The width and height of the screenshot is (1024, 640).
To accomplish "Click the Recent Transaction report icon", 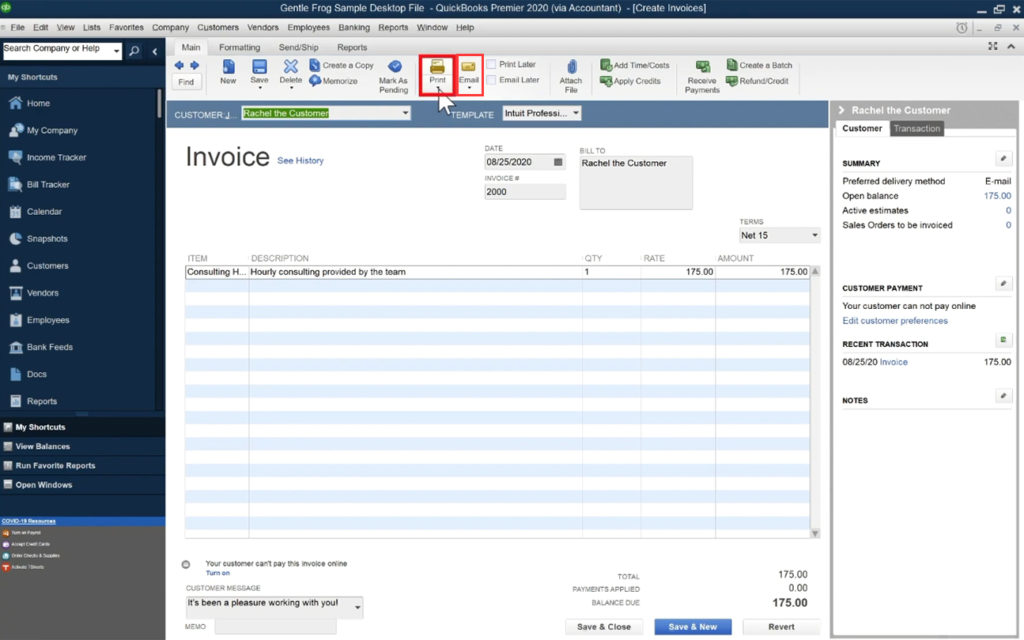I will (x=1004, y=340).
